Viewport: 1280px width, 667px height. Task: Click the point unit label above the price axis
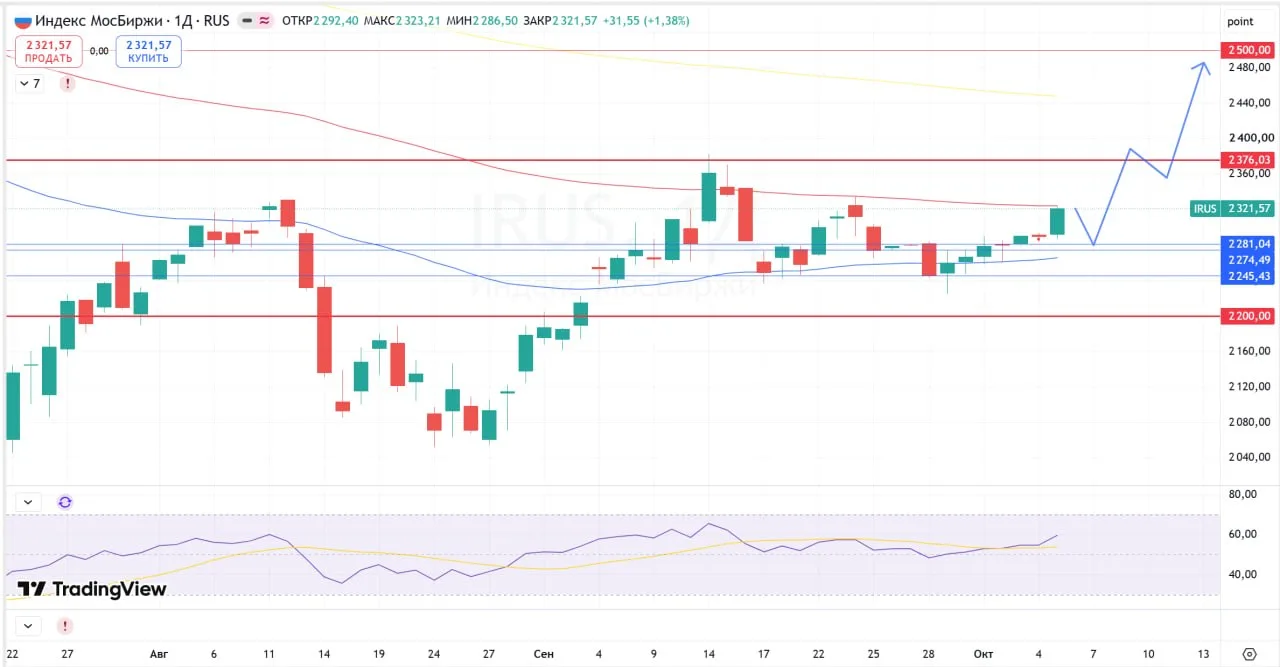click(1240, 21)
